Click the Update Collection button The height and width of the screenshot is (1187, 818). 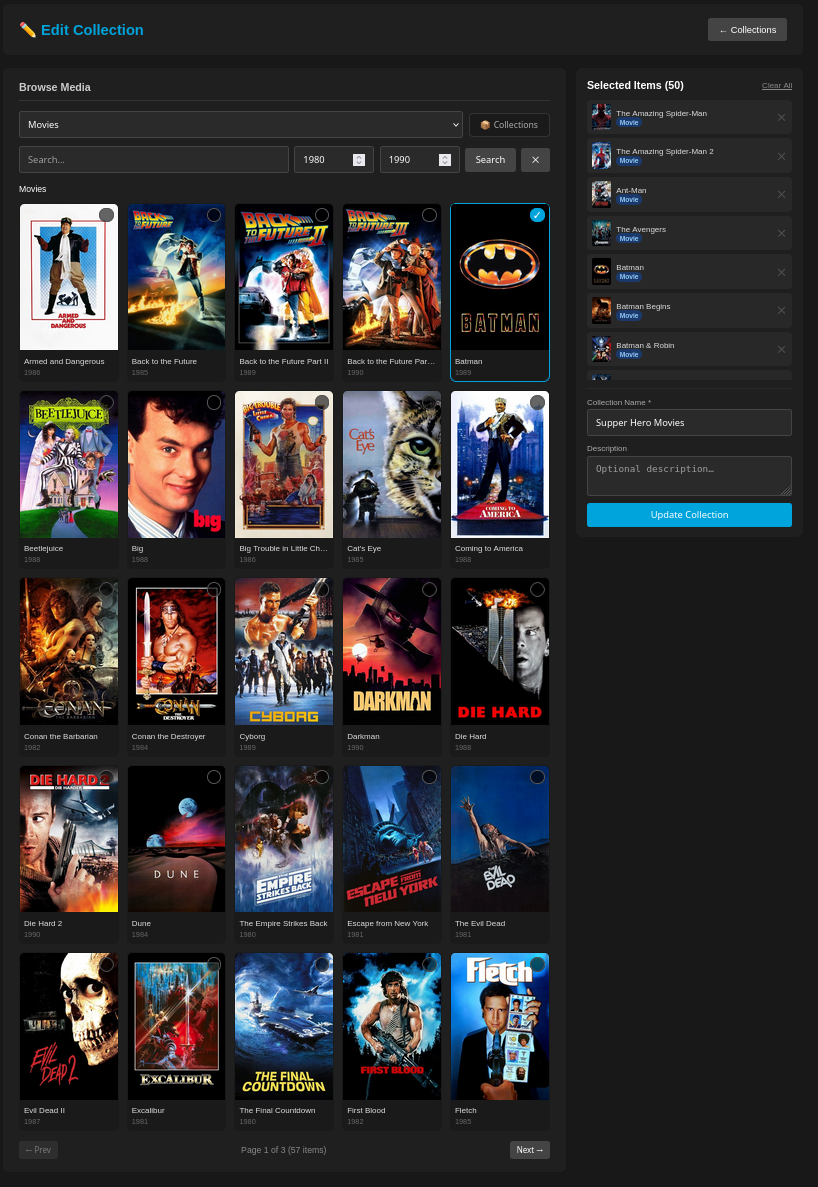pos(689,514)
